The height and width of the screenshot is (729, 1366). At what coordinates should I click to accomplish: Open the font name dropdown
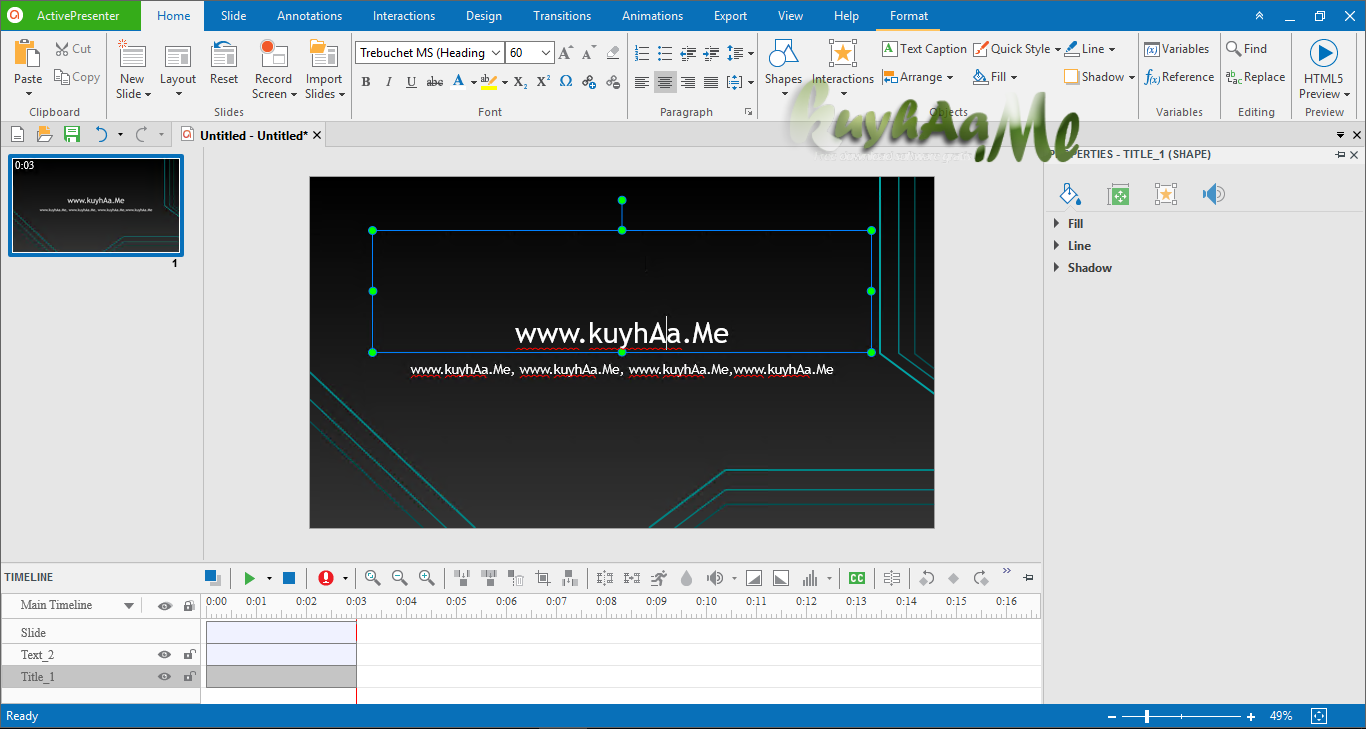pyautogui.click(x=496, y=53)
